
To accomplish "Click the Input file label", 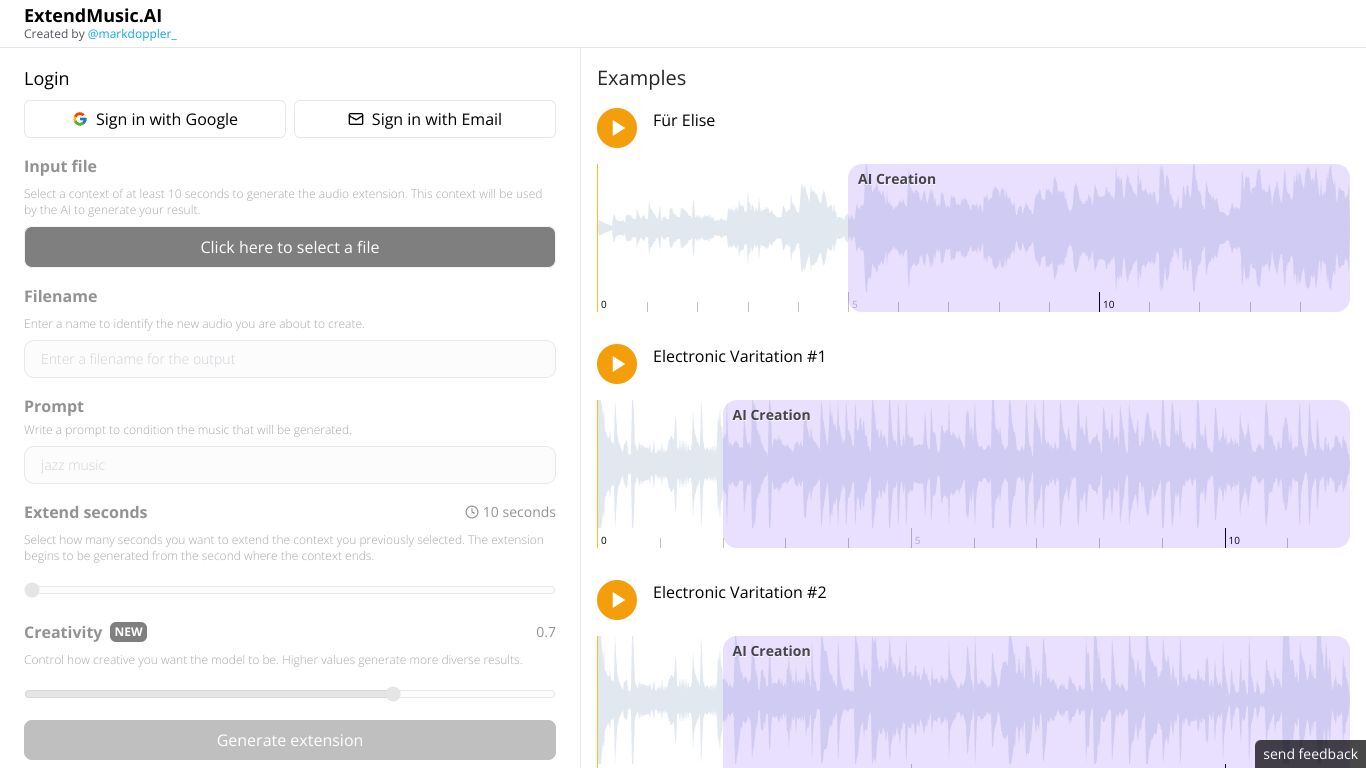I will coord(60,166).
